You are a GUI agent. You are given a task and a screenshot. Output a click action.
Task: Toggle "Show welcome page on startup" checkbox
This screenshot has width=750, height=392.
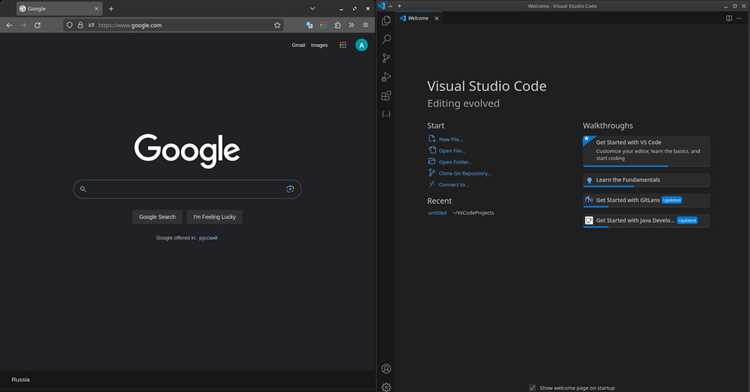tap(532, 388)
